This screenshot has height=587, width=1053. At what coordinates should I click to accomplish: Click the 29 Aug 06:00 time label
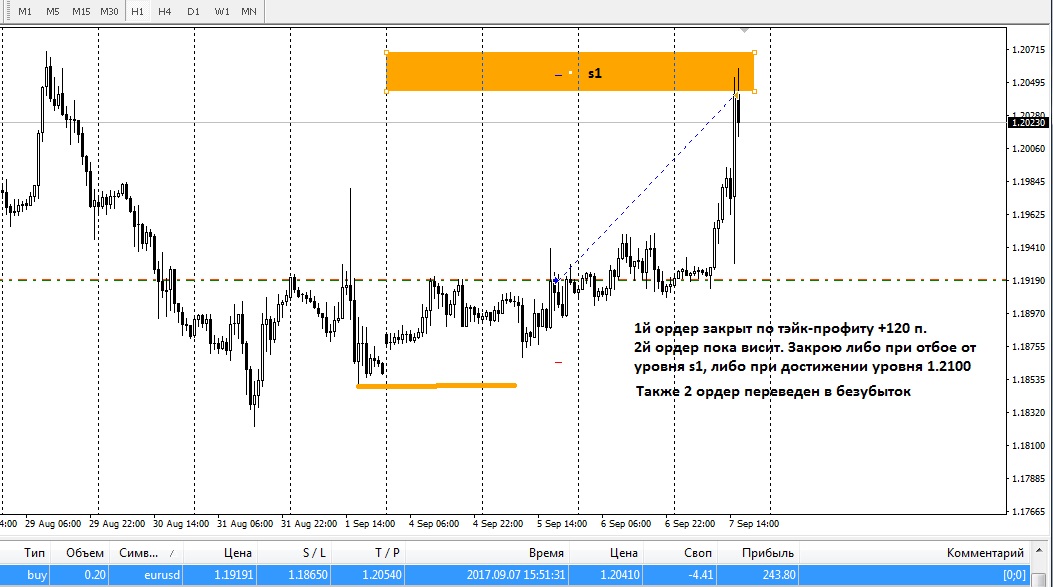53,524
